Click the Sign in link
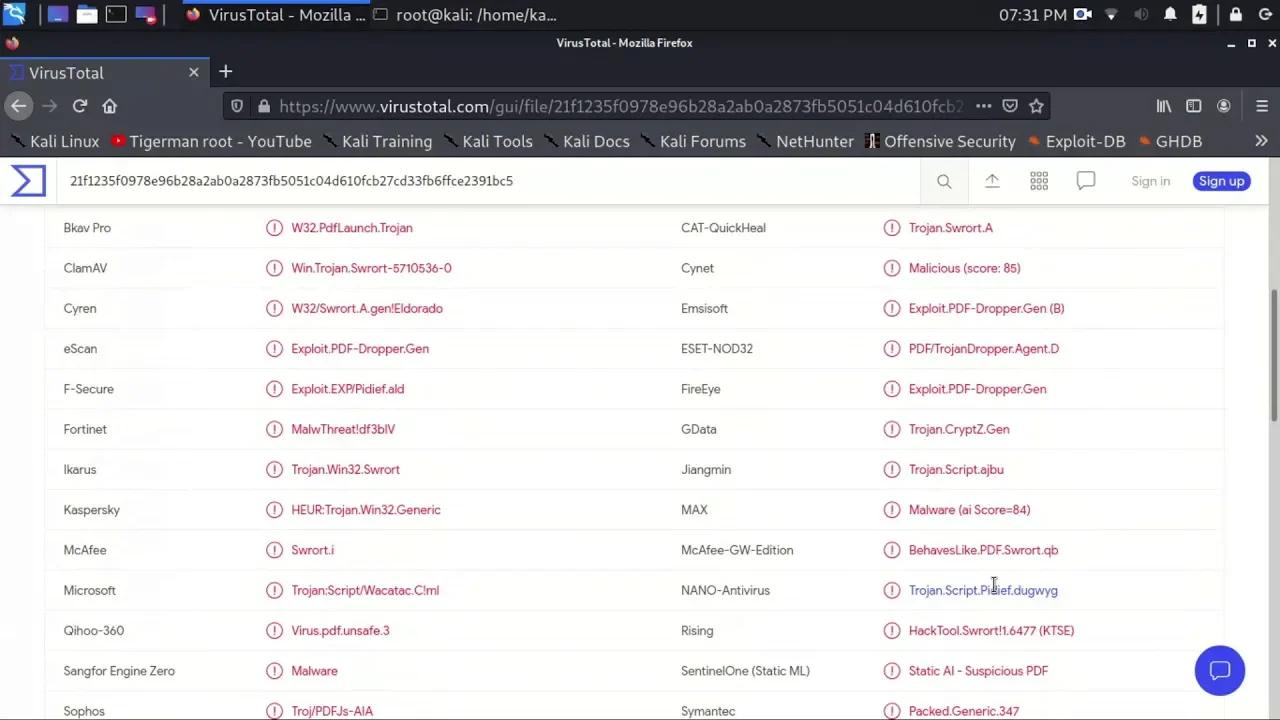Viewport: 1280px width, 720px height. click(1150, 181)
